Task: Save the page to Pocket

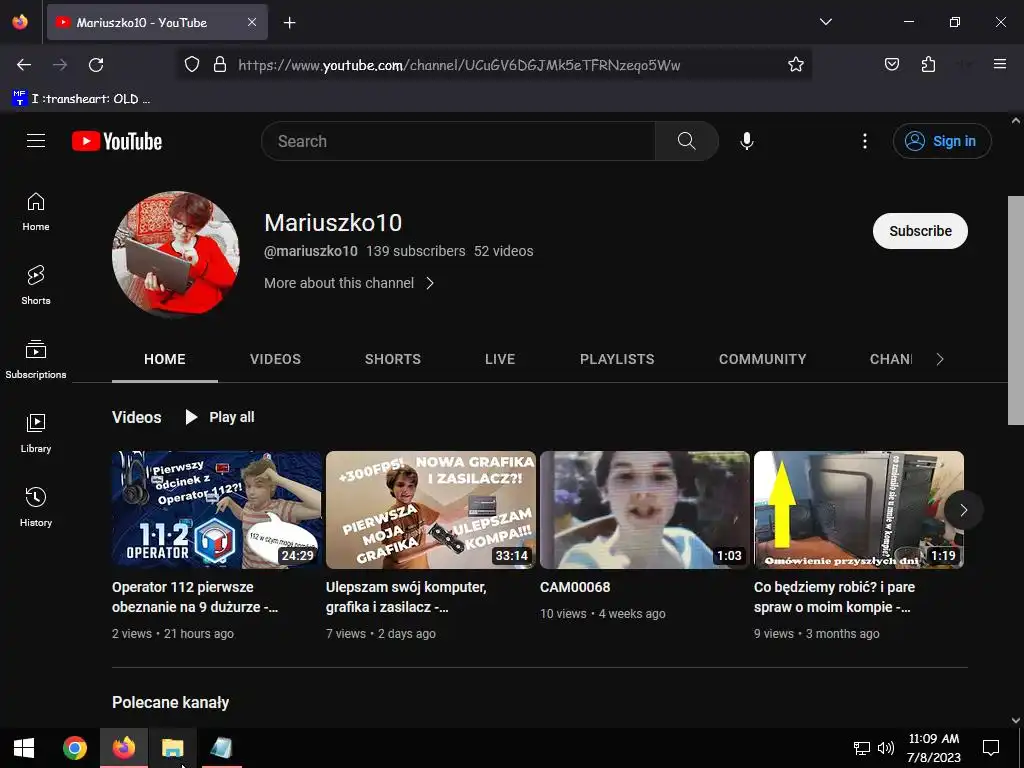Action: coord(891,65)
